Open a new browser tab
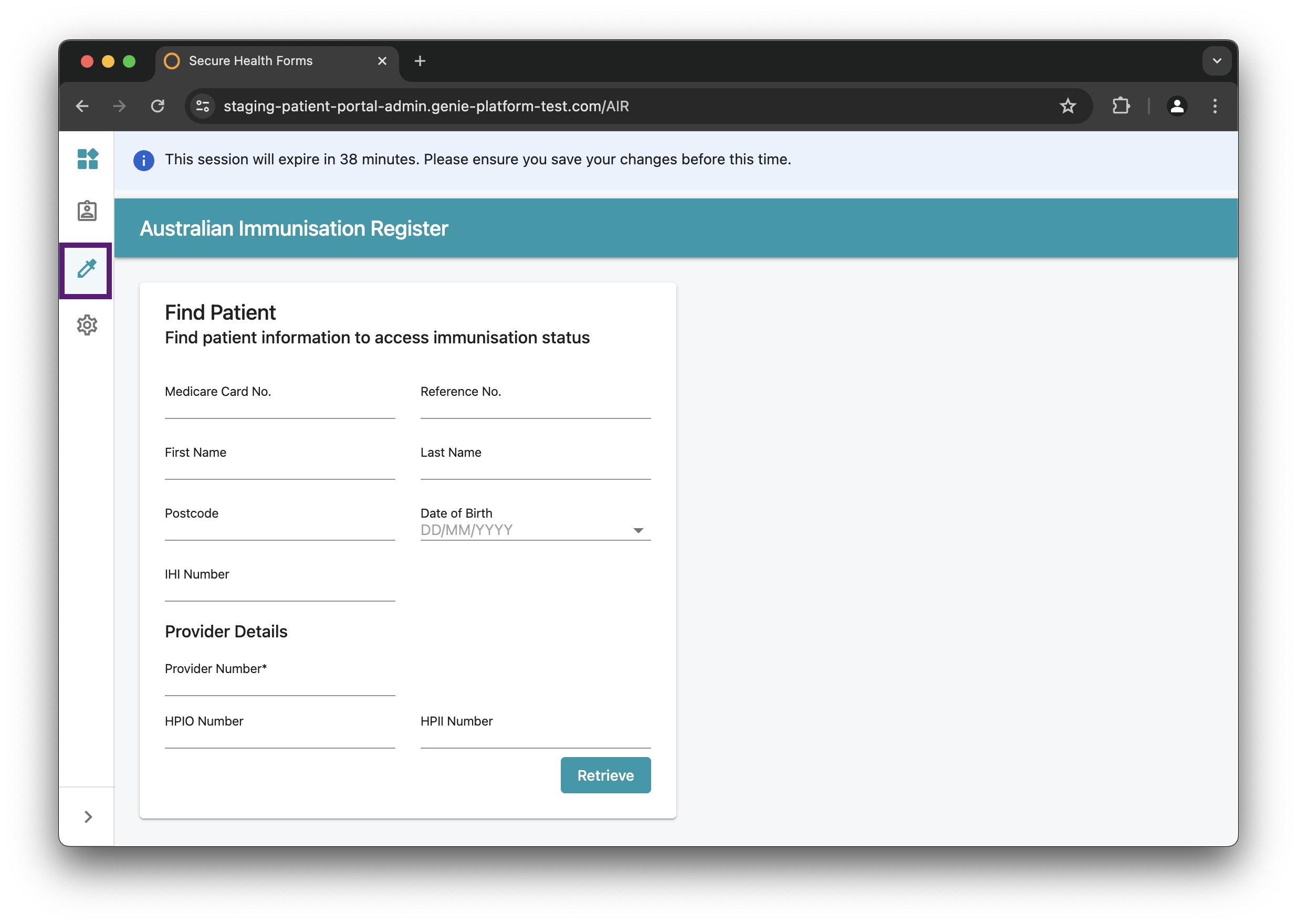This screenshot has width=1297, height=924. tap(420, 61)
